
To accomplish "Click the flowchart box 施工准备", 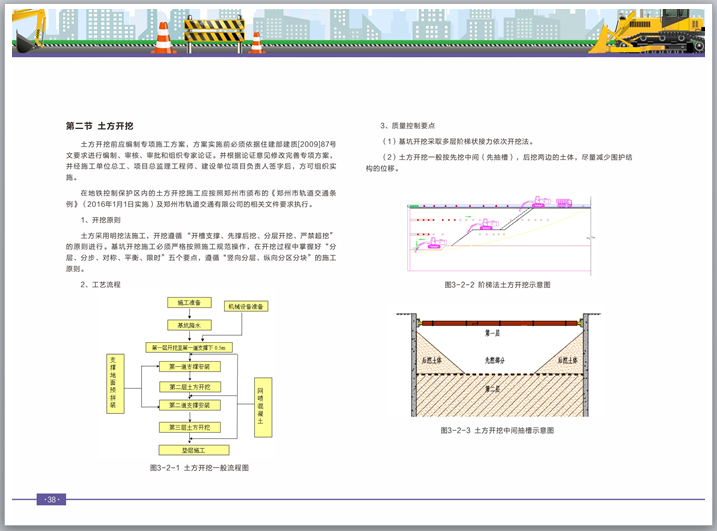I will coord(189,302).
